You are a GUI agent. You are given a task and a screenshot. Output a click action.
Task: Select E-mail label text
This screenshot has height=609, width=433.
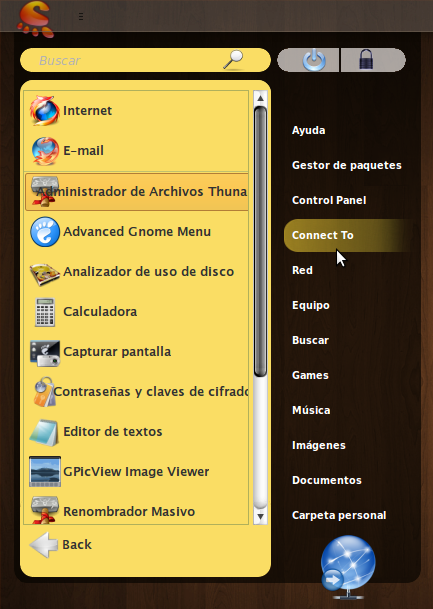83,151
